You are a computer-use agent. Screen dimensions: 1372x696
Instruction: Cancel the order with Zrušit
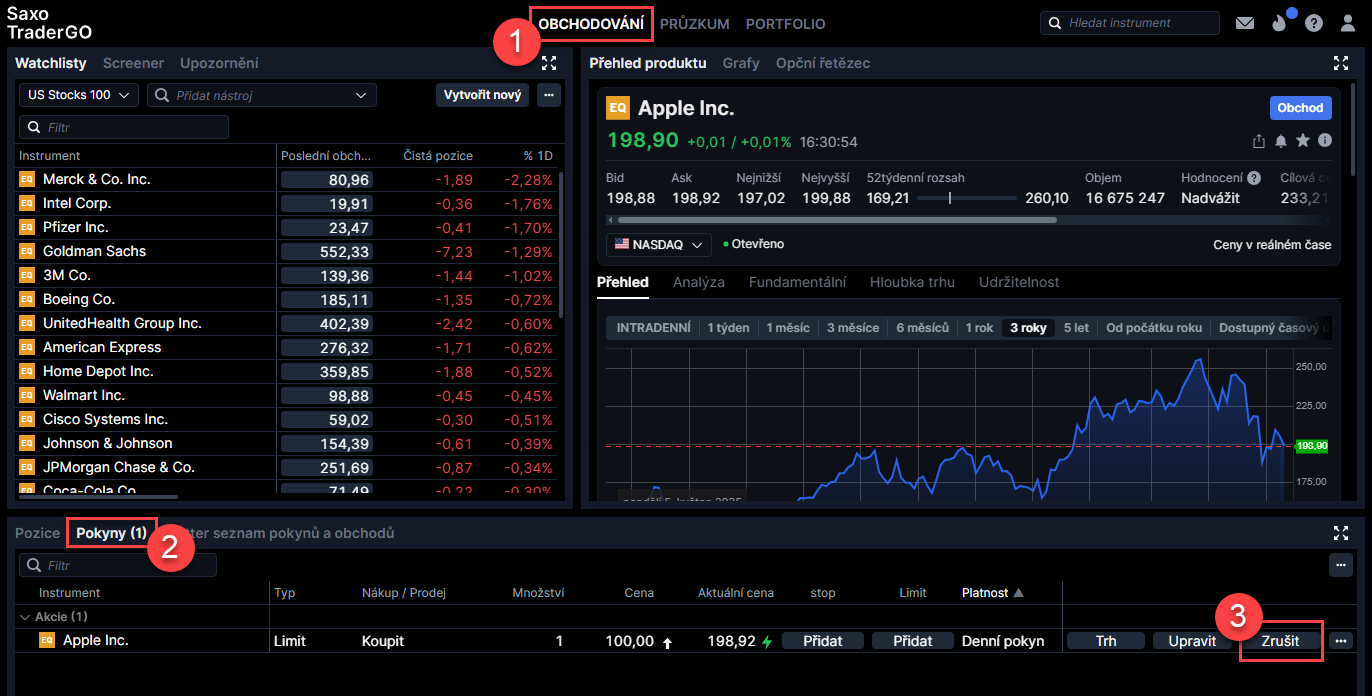[1280, 640]
